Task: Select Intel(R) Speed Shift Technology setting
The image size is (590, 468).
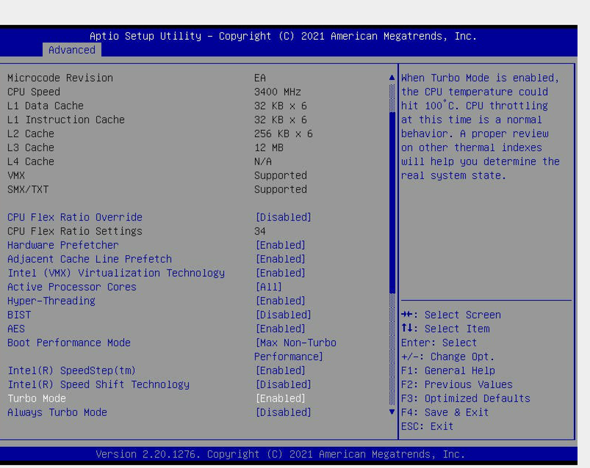Action: 99,384
